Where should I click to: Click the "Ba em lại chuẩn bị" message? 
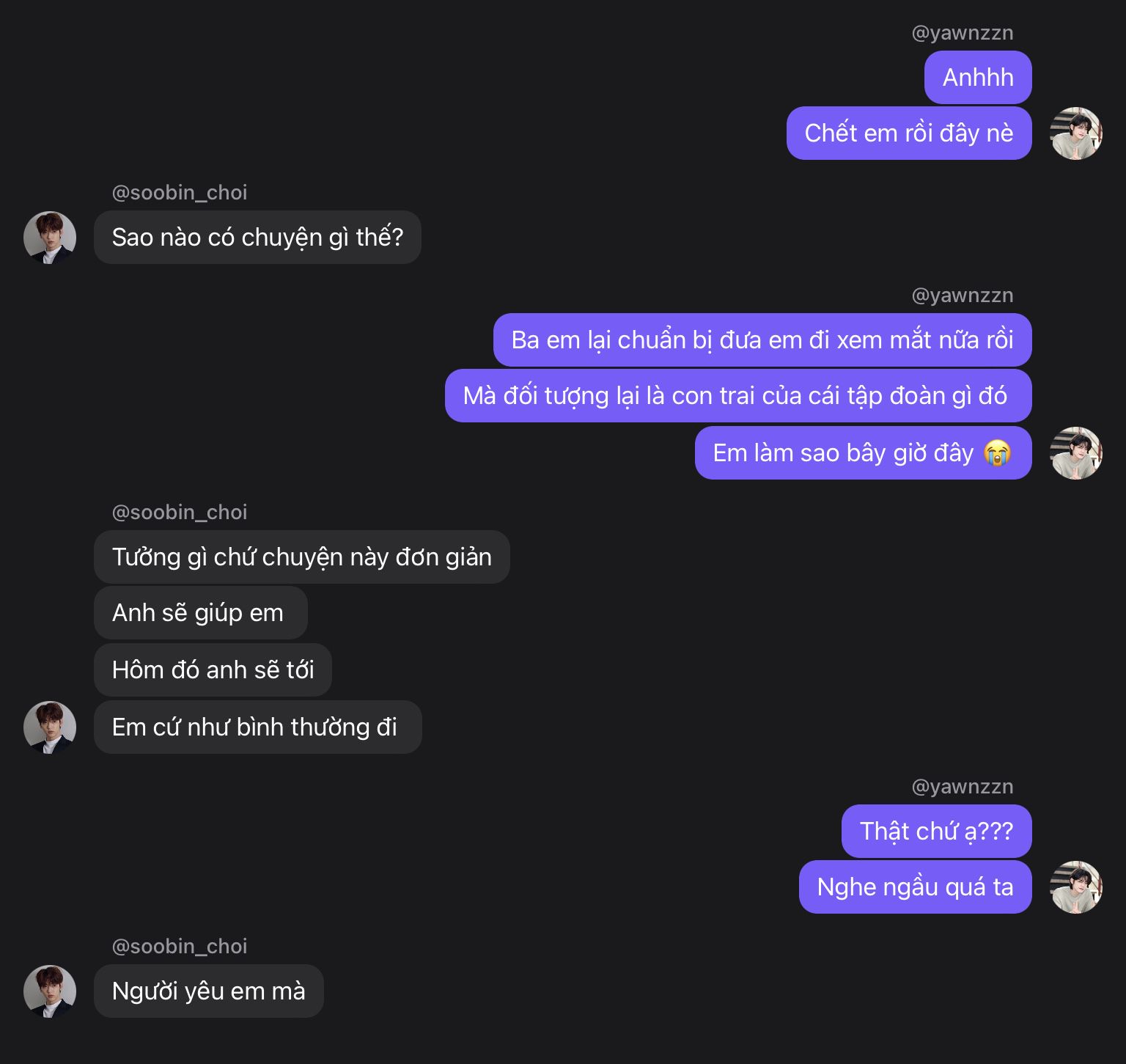tap(762, 340)
